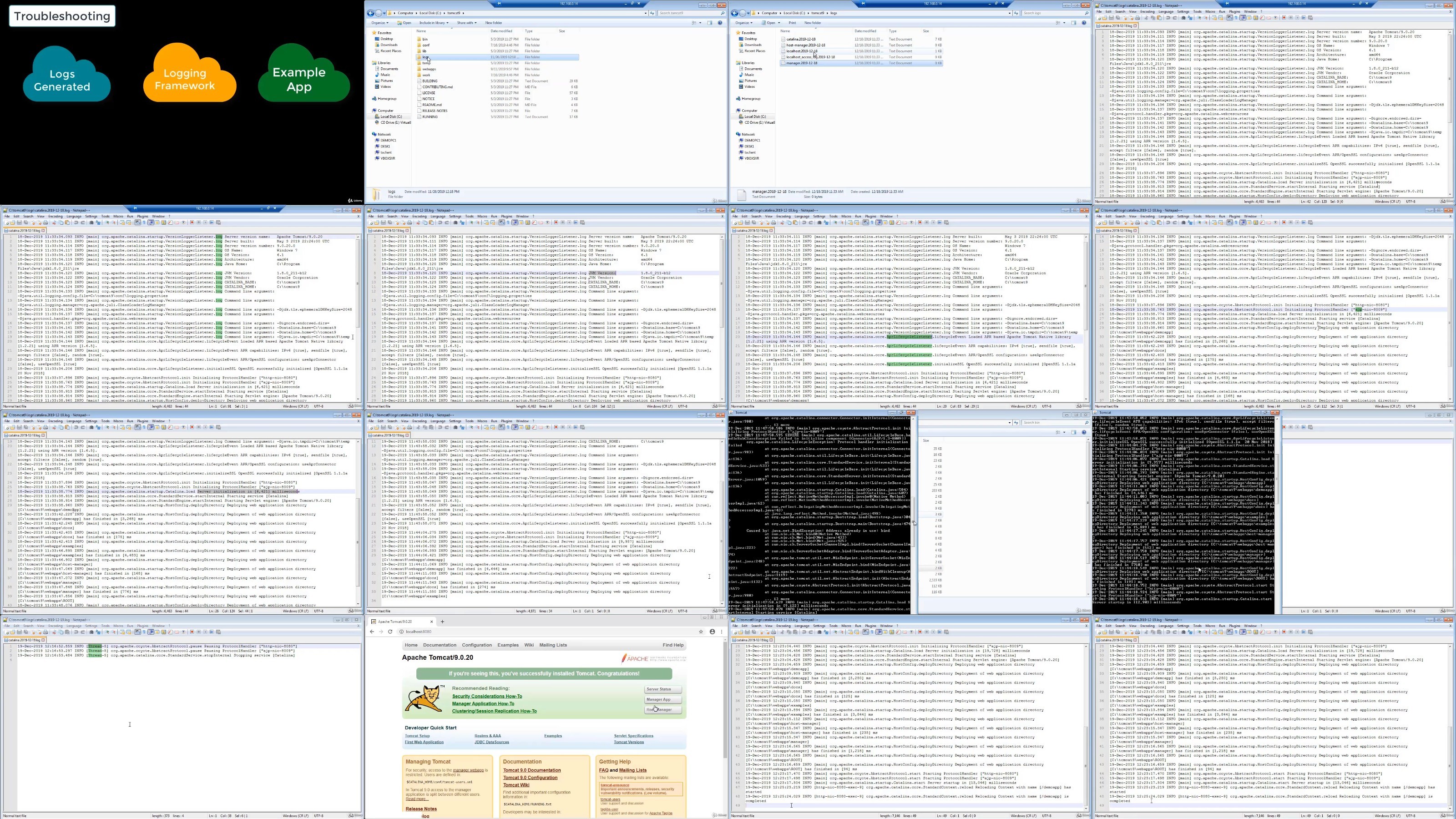This screenshot has width=1456, height=819.
Task: Open the bin folder icon in tomcat9 Explorer
Action: [x=420, y=39]
